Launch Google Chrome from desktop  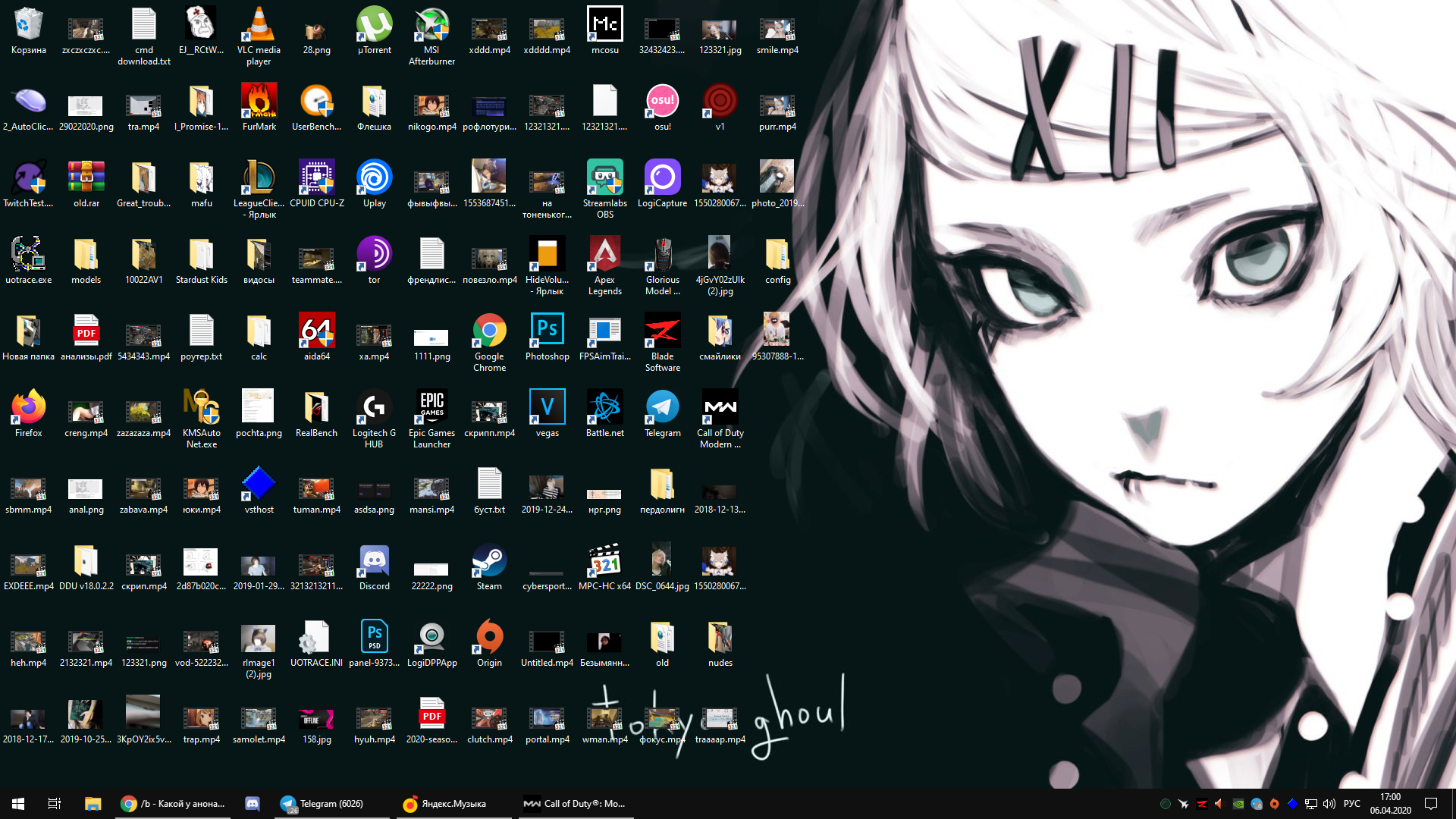489,344
